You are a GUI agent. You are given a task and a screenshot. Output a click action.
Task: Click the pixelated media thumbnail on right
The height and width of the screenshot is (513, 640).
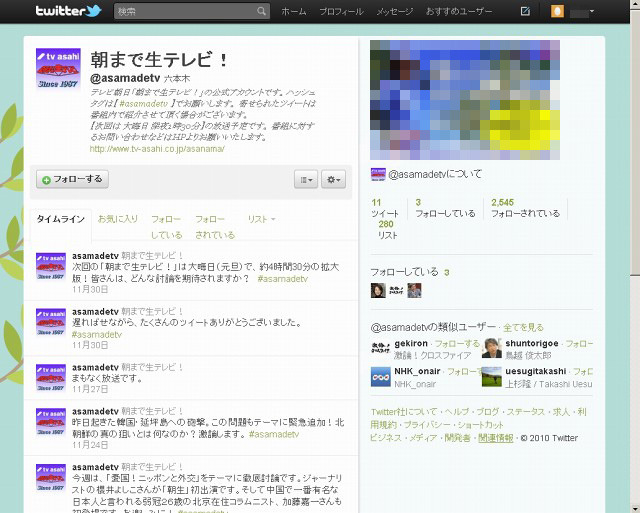[x=464, y=100]
